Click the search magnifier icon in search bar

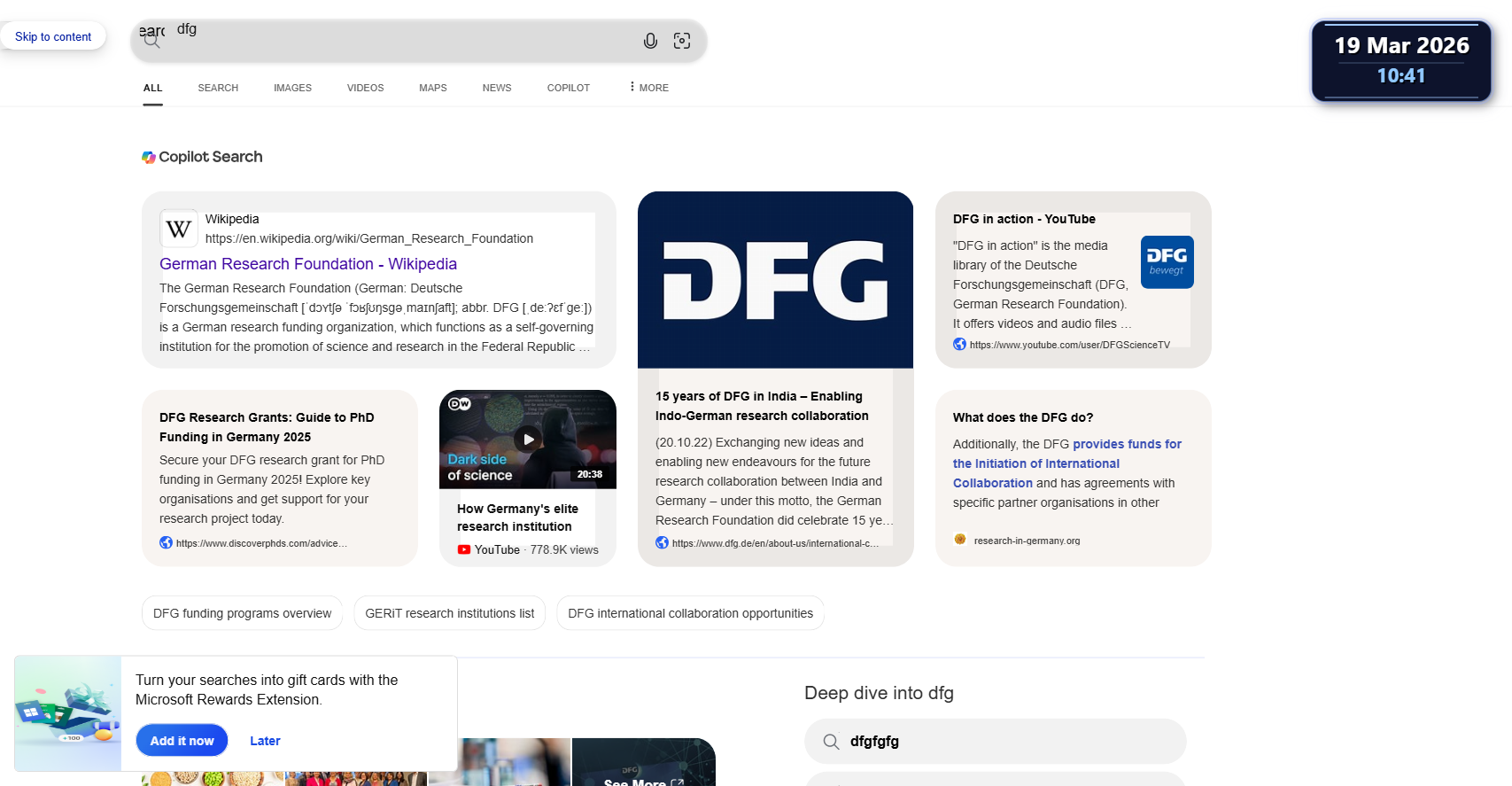click(151, 41)
